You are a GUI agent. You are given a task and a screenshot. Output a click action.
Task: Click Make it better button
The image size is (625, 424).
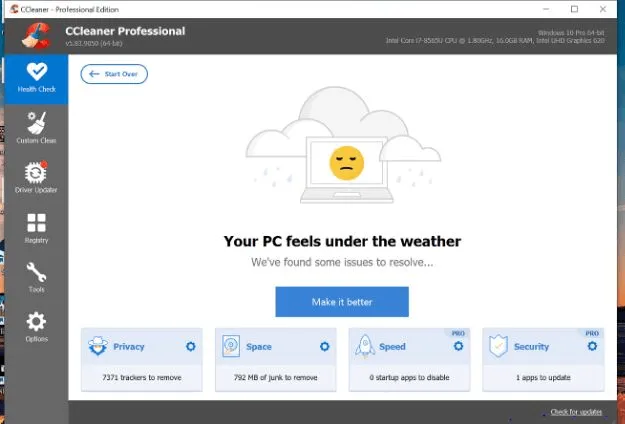click(342, 302)
